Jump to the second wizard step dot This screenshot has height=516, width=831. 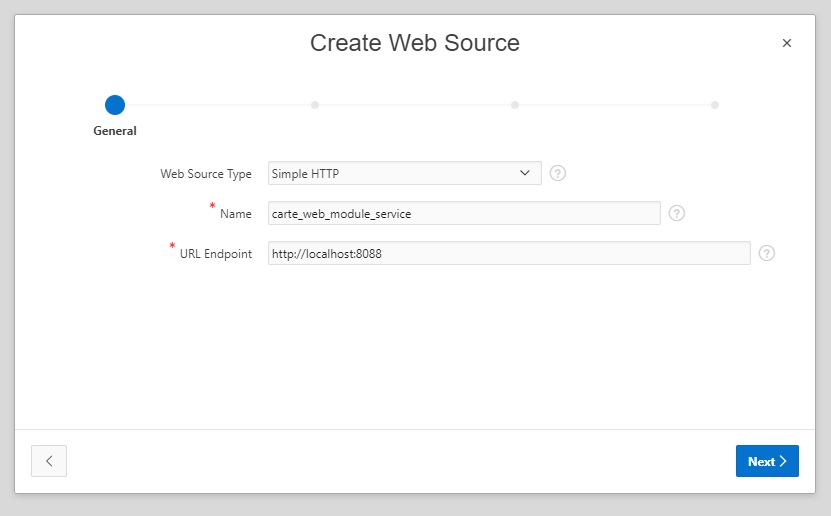coord(315,105)
